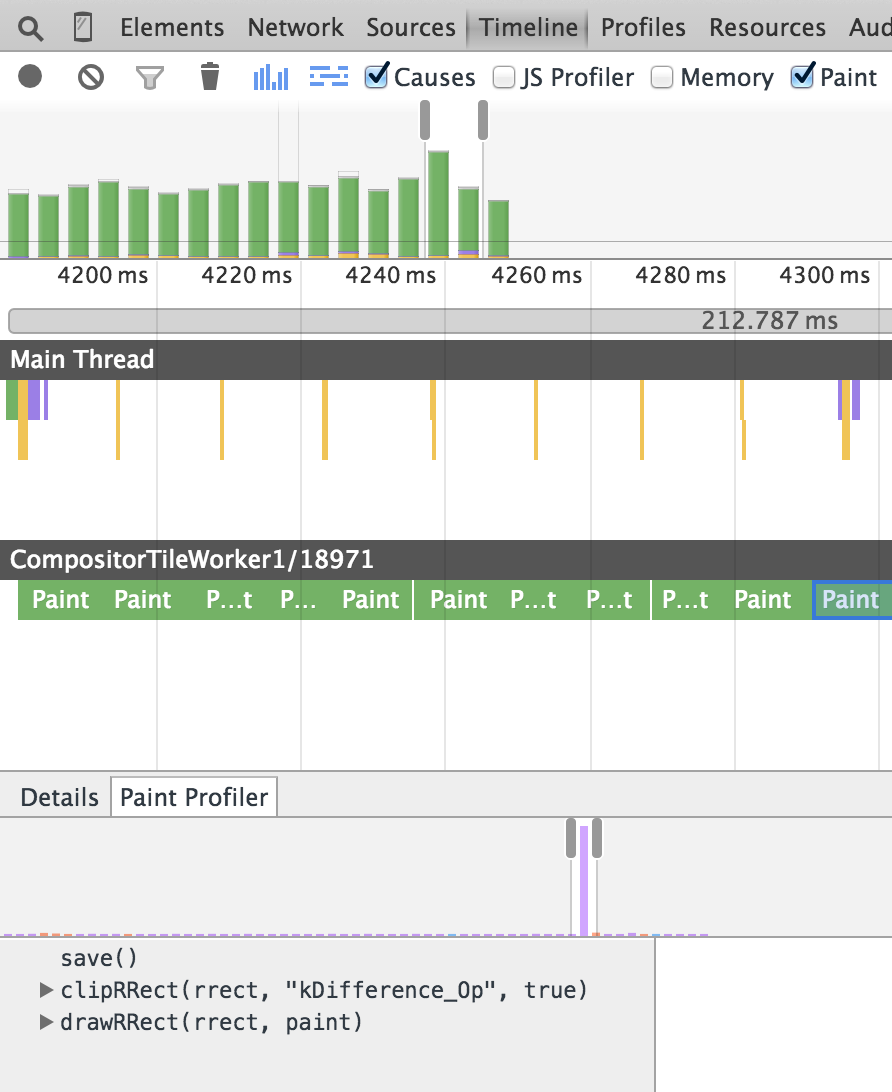The width and height of the screenshot is (892, 1092).
Task: Click the CompositorTileWorker1/18971 header
Action: [446, 559]
